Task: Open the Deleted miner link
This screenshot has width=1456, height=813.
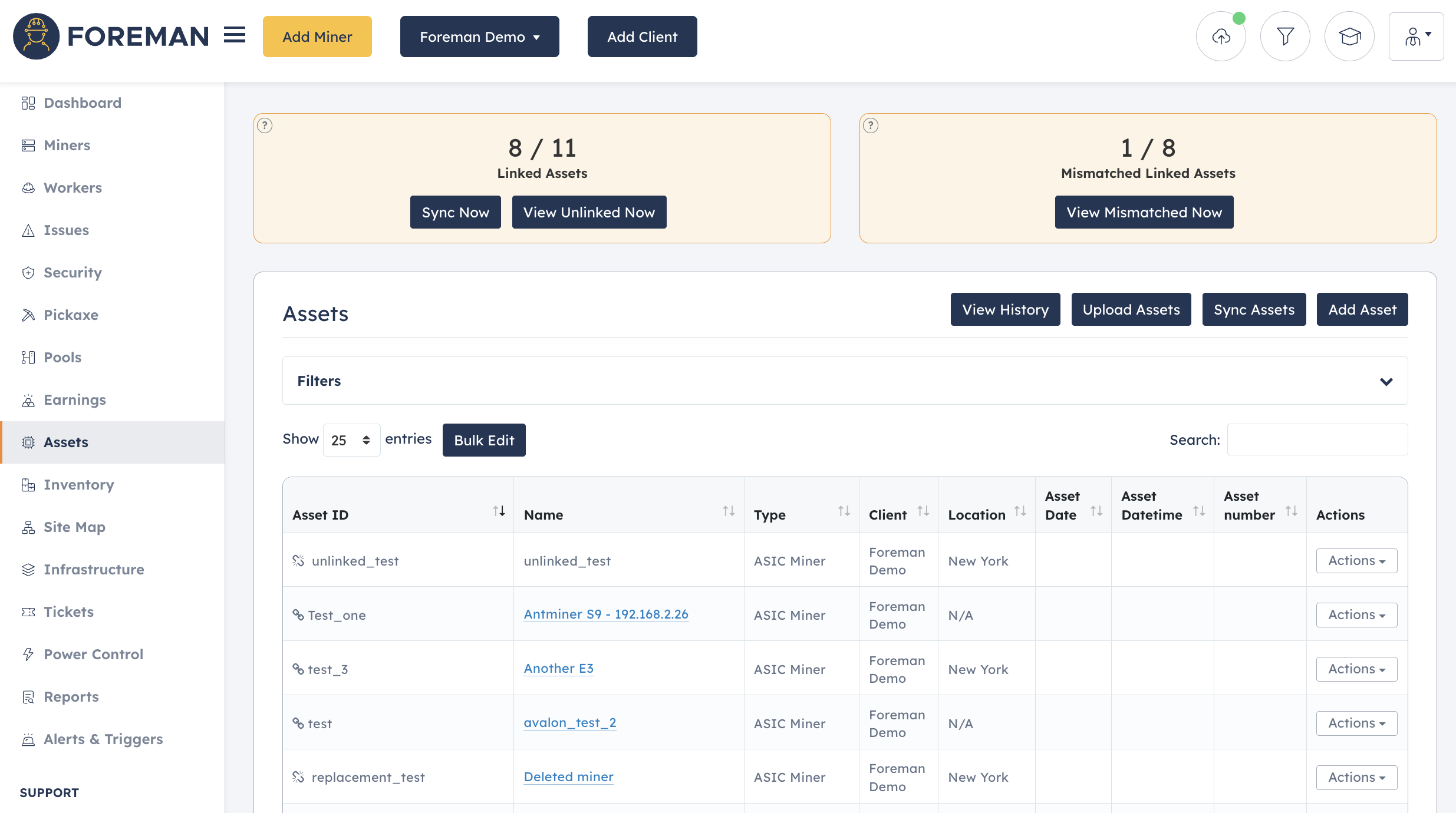Action: coord(568,776)
